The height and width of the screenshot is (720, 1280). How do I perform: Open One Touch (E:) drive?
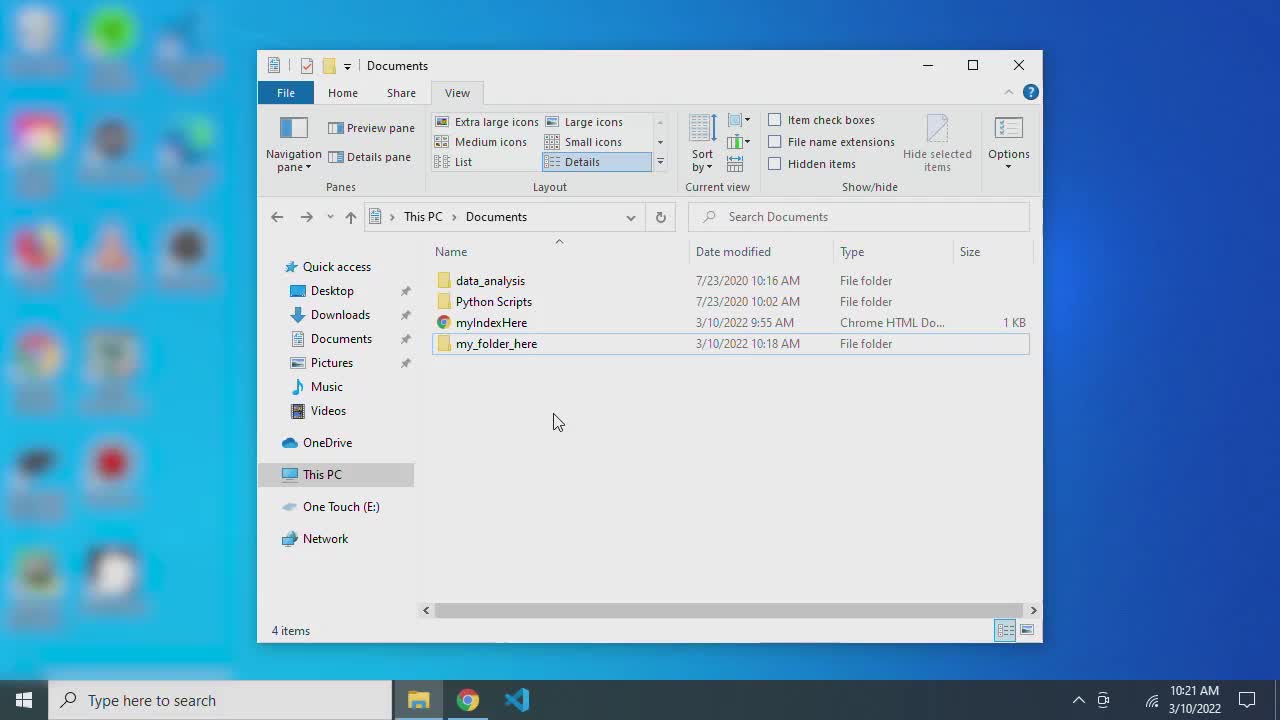point(341,507)
